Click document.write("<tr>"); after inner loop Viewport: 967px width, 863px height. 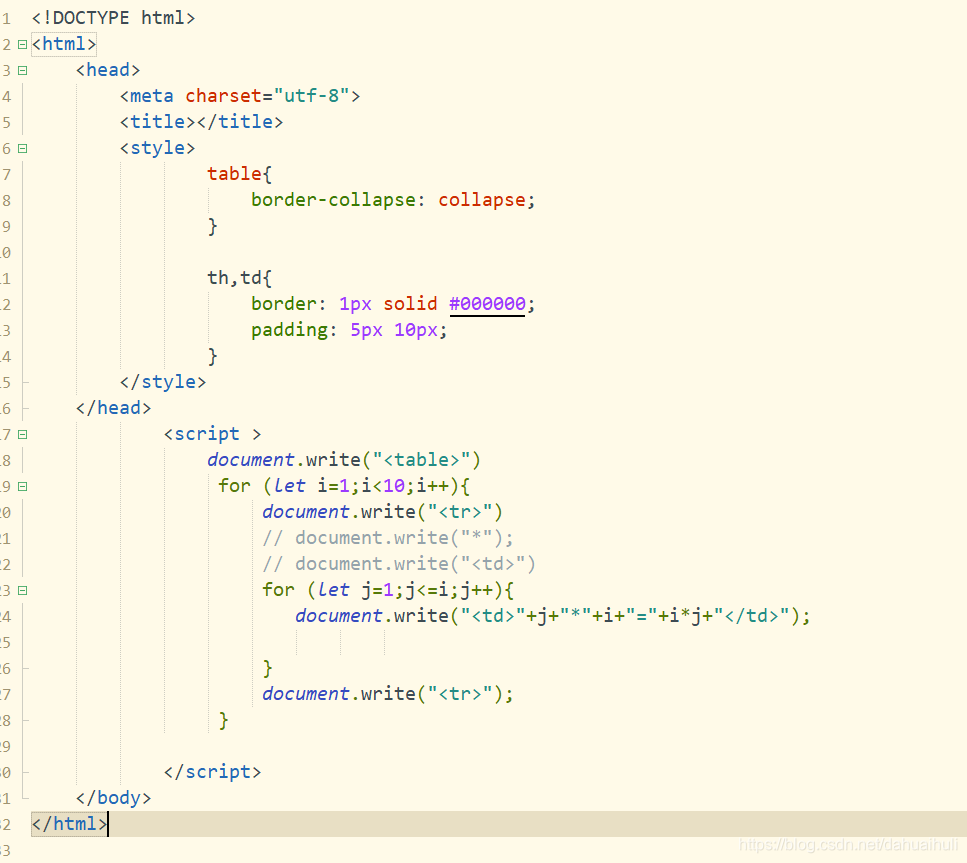click(x=387, y=693)
